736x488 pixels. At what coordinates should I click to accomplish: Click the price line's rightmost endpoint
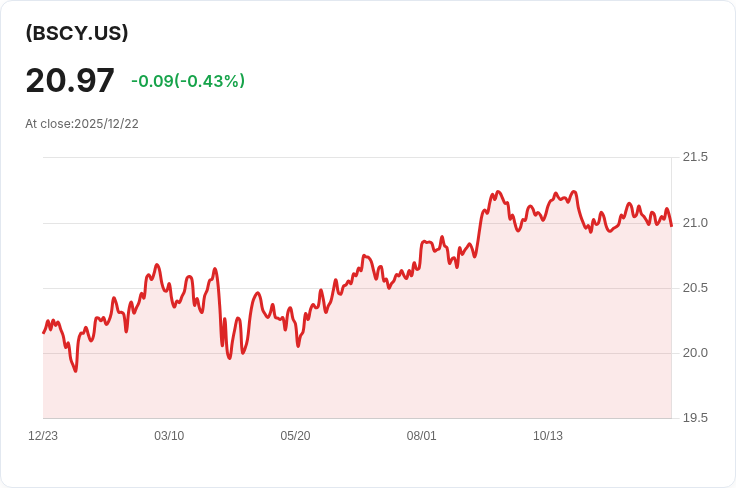click(671, 226)
